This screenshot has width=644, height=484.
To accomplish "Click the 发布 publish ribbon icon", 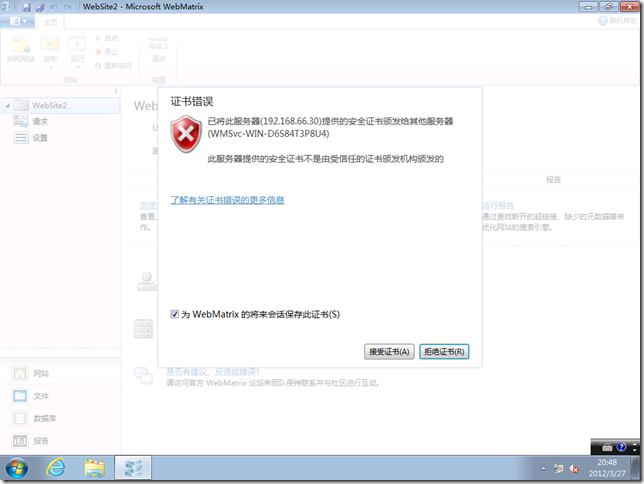I will pyautogui.click(x=50, y=46).
